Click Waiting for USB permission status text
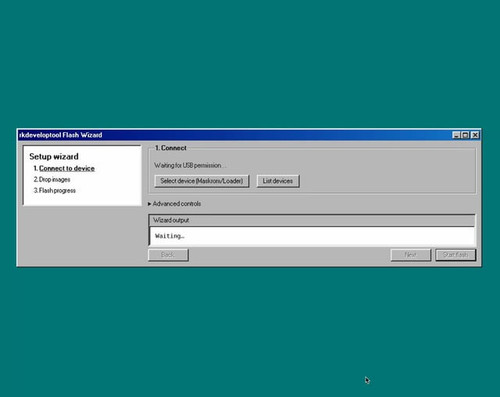This screenshot has width=500, height=397. point(190,165)
